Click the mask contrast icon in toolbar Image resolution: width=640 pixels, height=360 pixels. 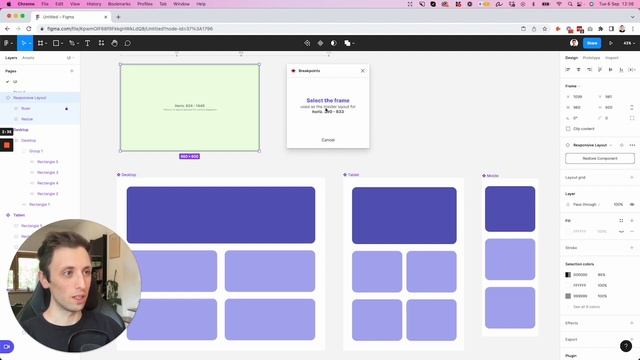pyautogui.click(x=334, y=43)
